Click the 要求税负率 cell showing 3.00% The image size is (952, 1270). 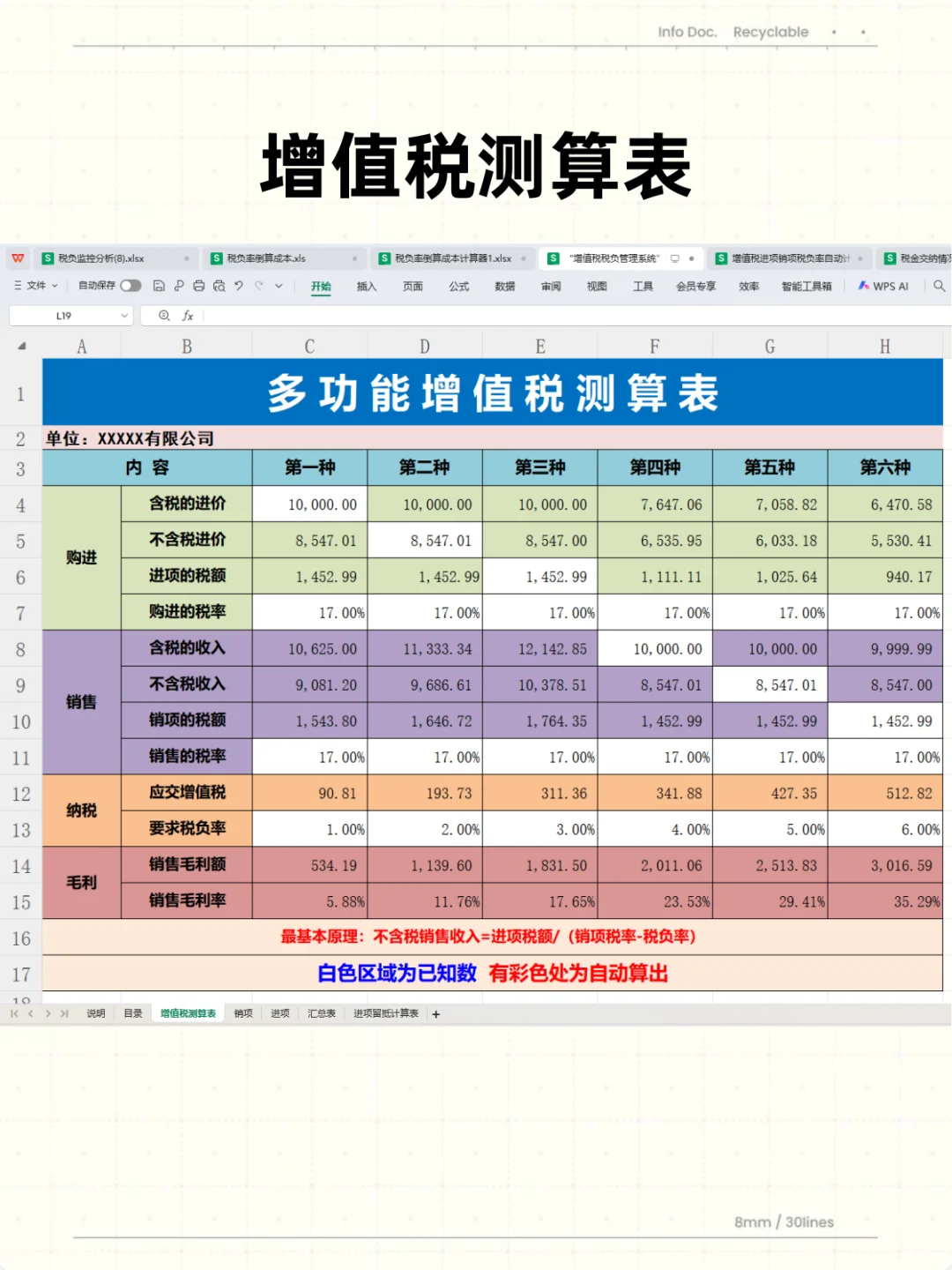point(540,830)
